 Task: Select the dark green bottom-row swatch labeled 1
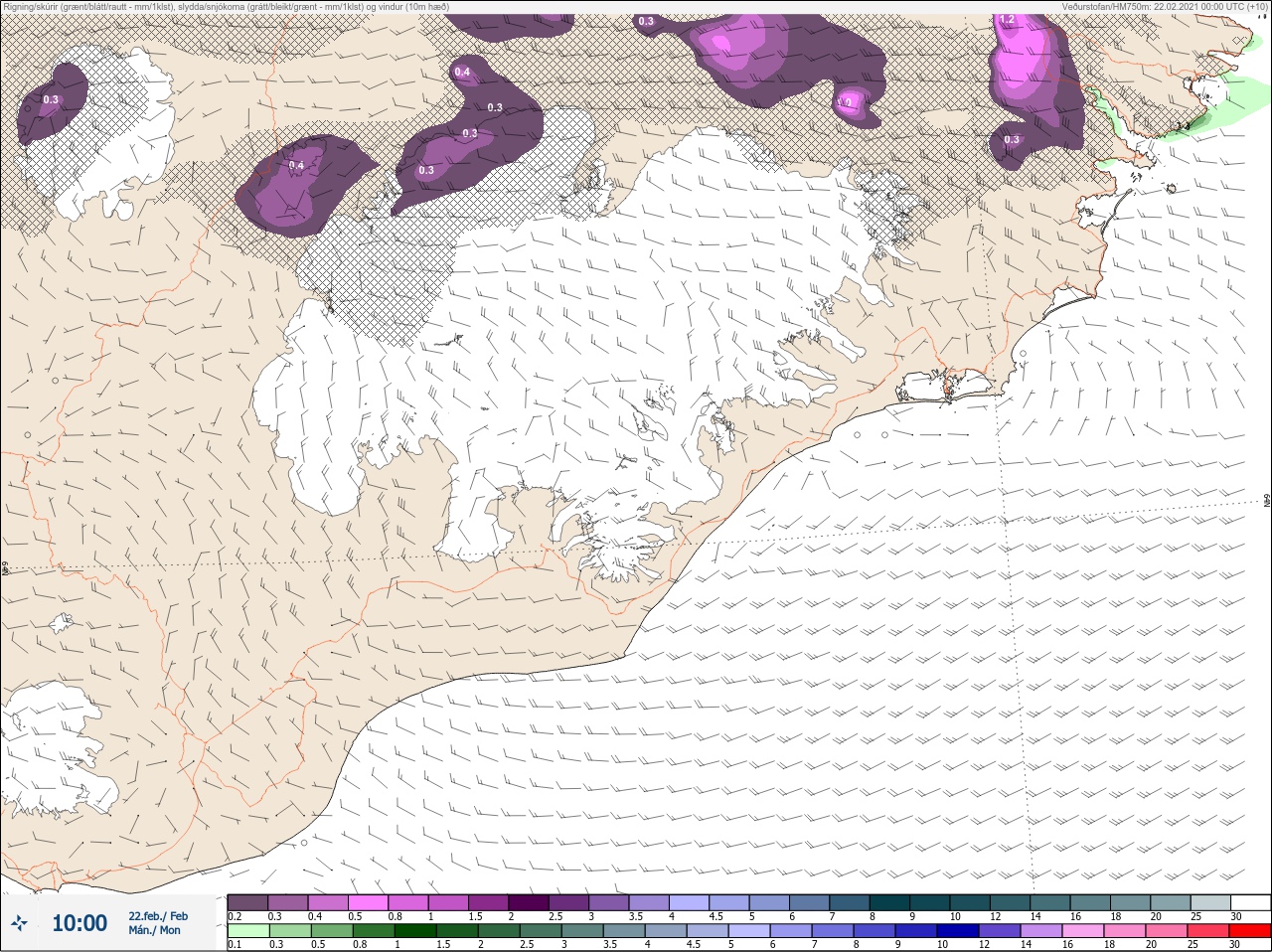click(x=414, y=931)
